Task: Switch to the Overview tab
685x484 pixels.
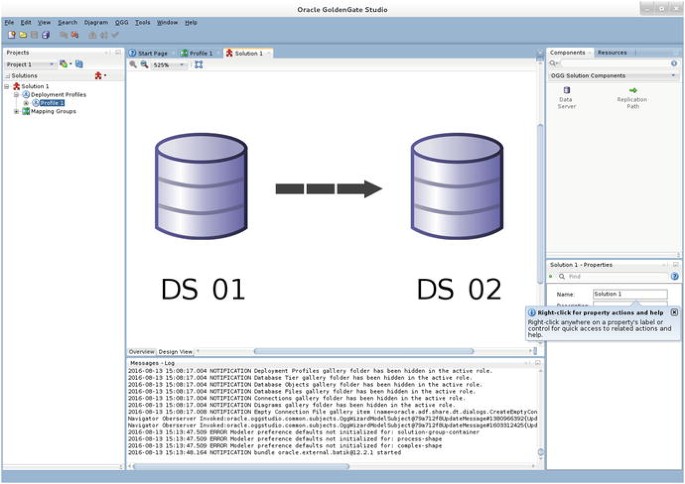Action: pos(141,351)
